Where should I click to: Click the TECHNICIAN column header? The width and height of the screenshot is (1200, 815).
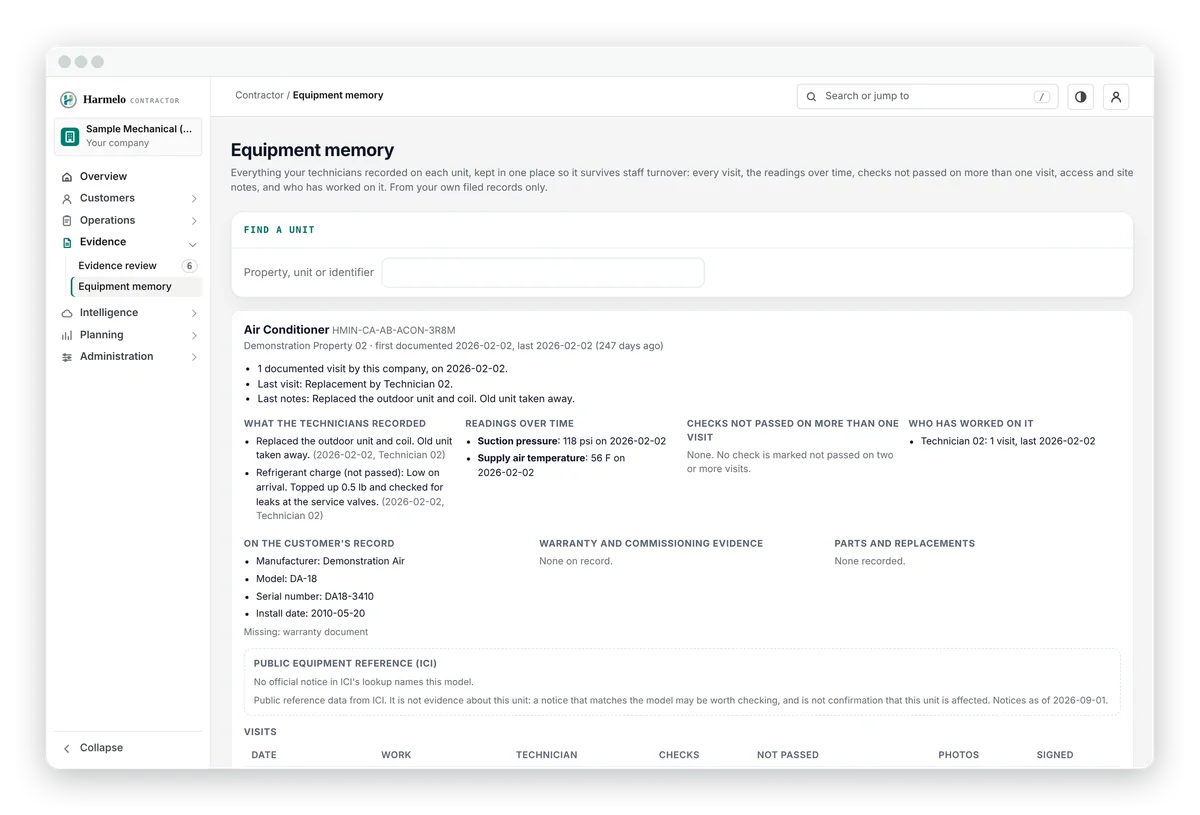coord(546,755)
